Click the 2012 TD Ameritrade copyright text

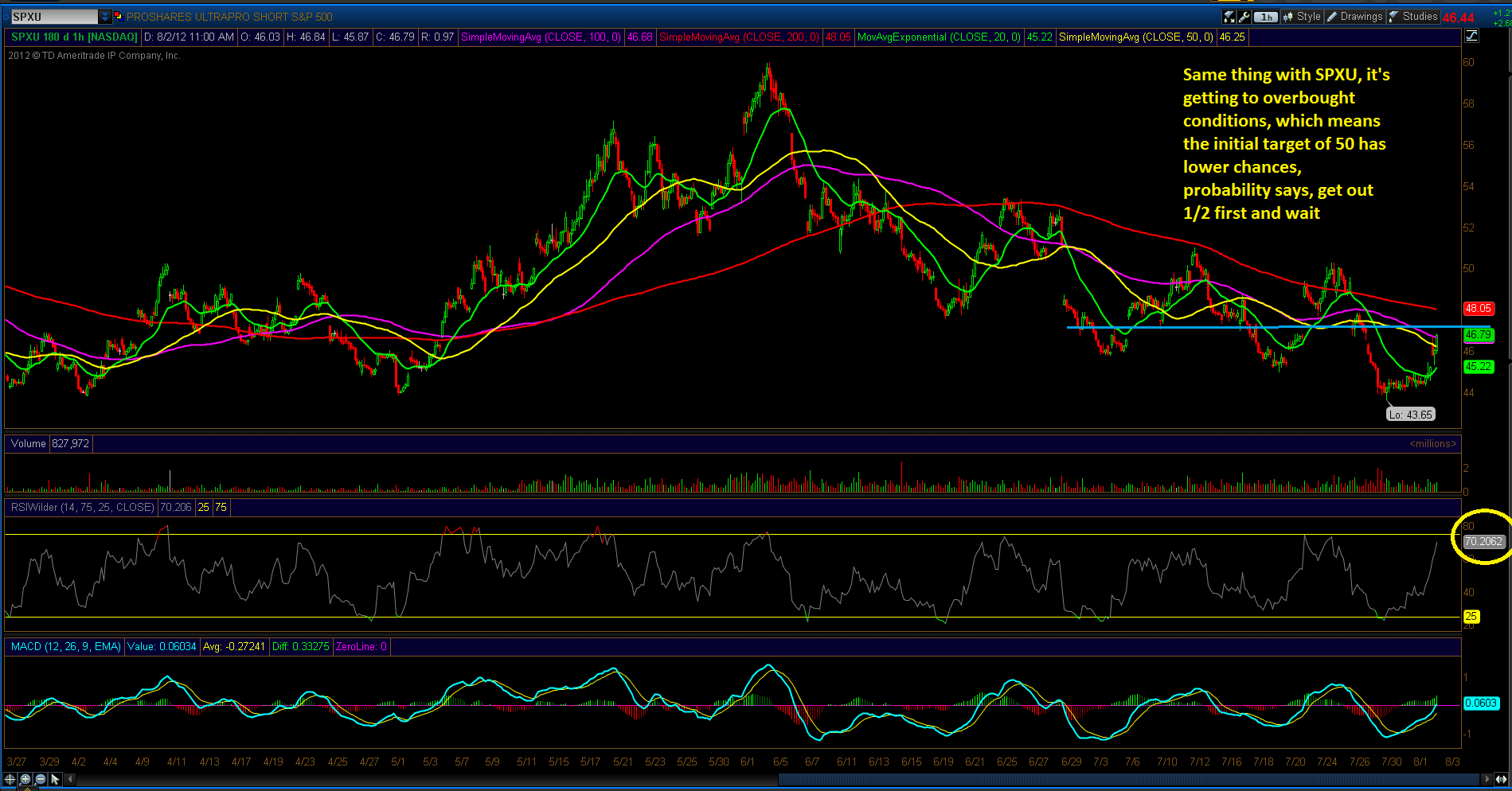click(x=95, y=56)
